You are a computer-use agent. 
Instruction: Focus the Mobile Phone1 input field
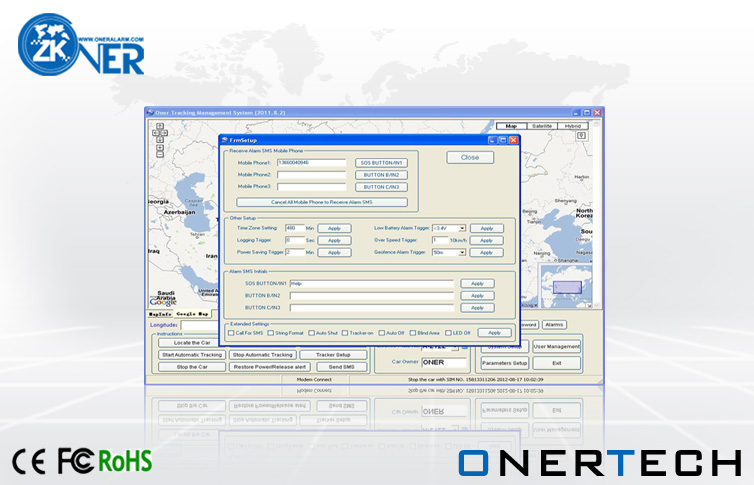point(312,163)
